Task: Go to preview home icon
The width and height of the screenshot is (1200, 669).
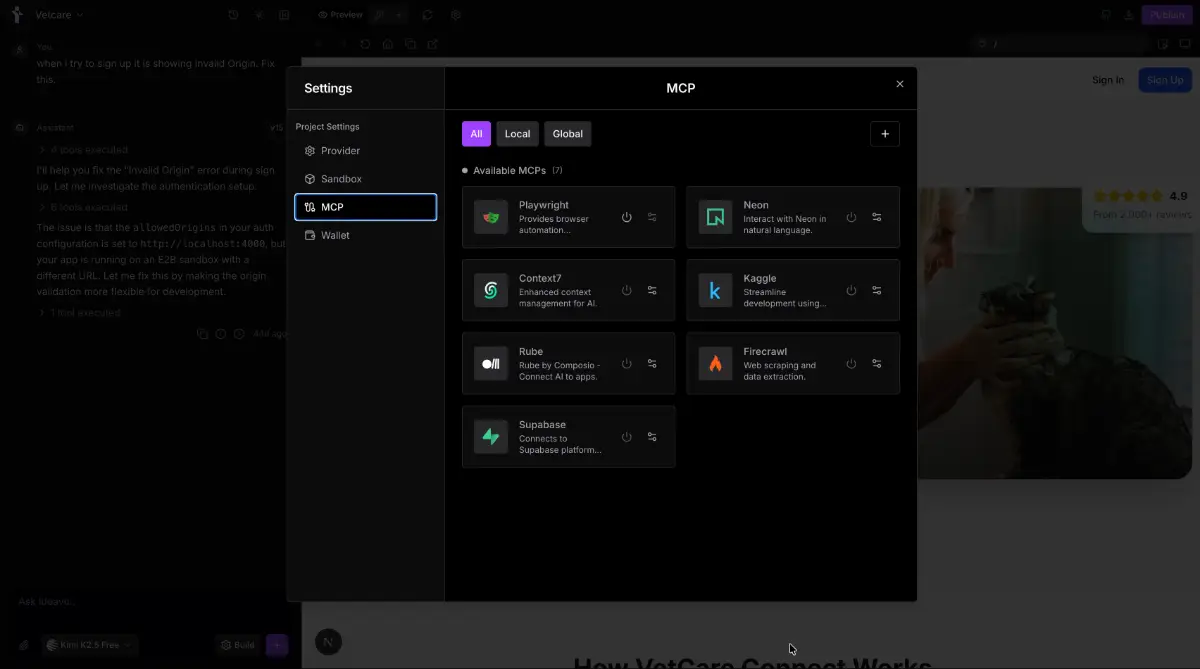Action: tap(388, 44)
